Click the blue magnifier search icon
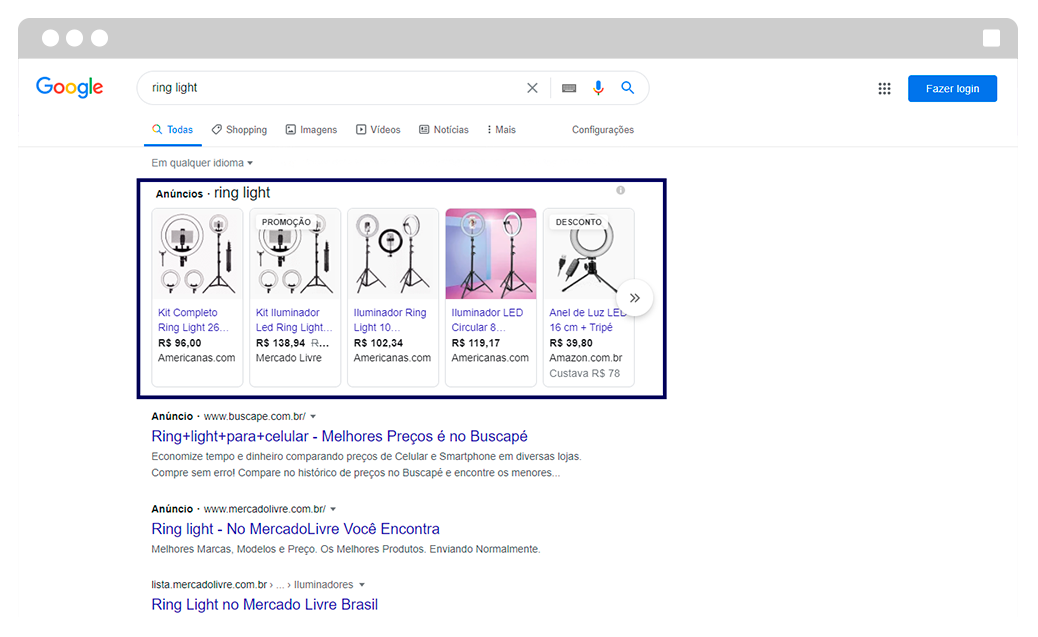 (x=628, y=87)
